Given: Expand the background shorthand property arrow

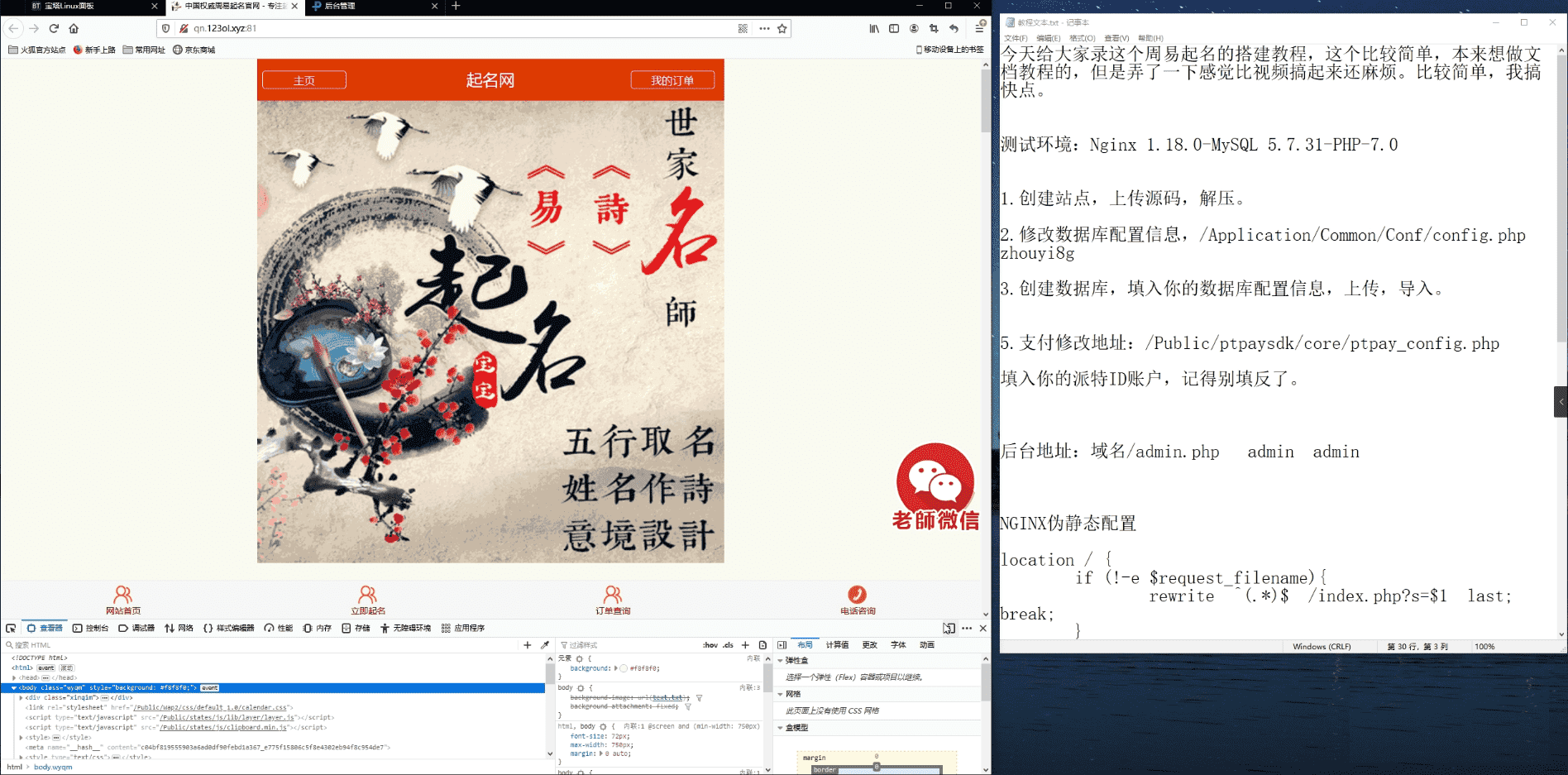Looking at the screenshot, I should click(616, 668).
